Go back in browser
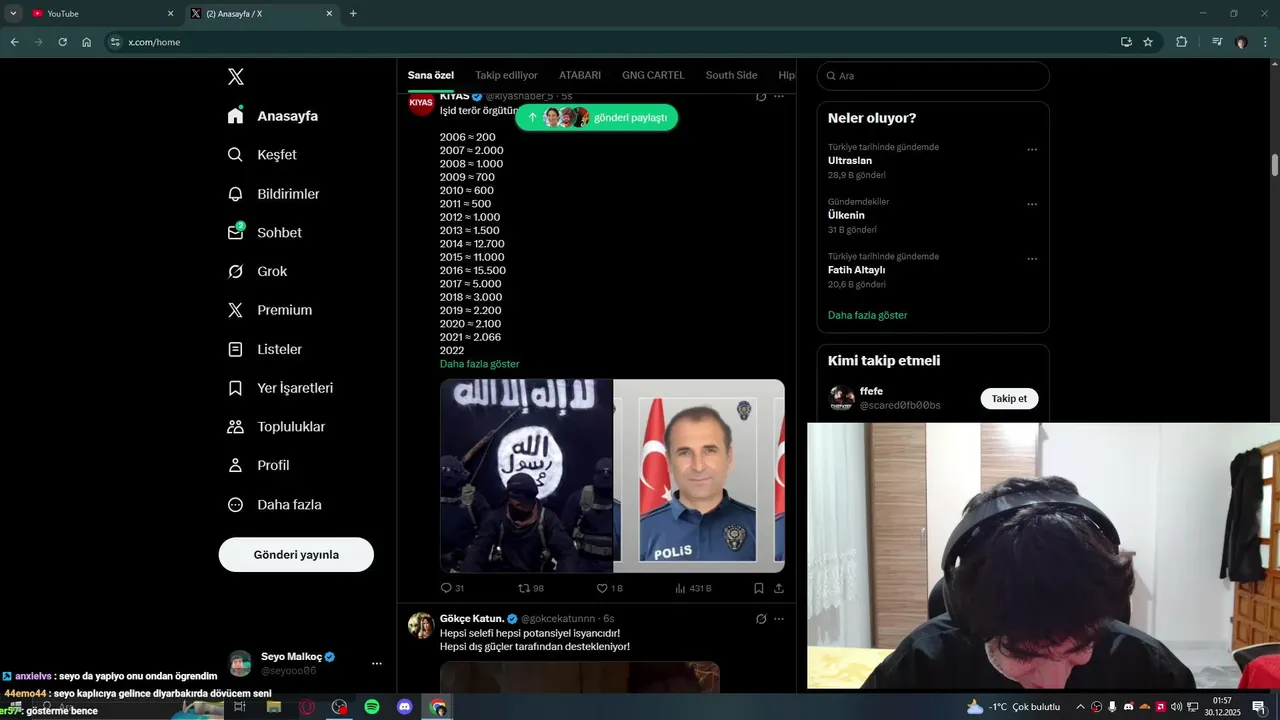The height and width of the screenshot is (720, 1280). pos(14,42)
